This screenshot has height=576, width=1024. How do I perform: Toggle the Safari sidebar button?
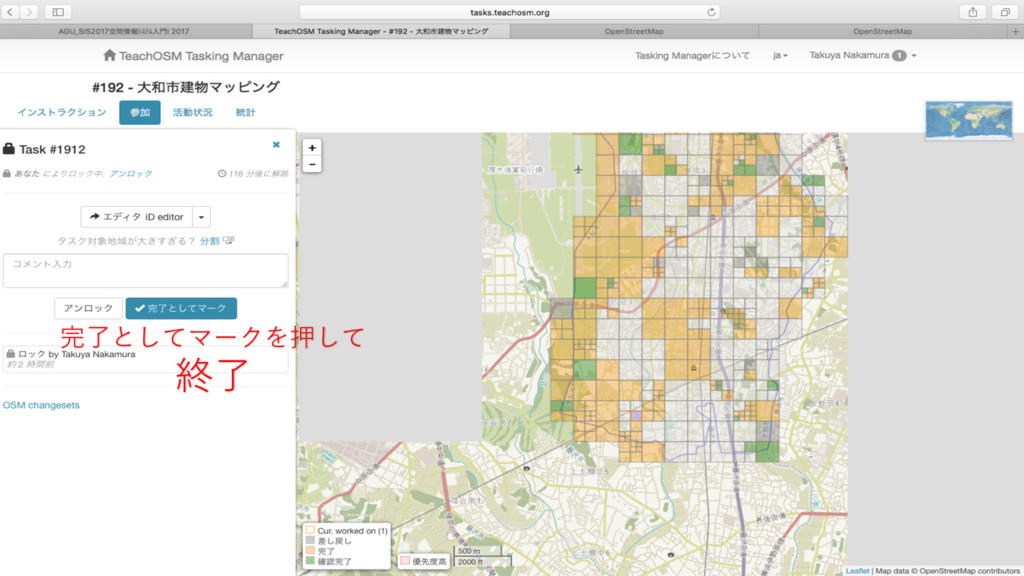tap(57, 12)
